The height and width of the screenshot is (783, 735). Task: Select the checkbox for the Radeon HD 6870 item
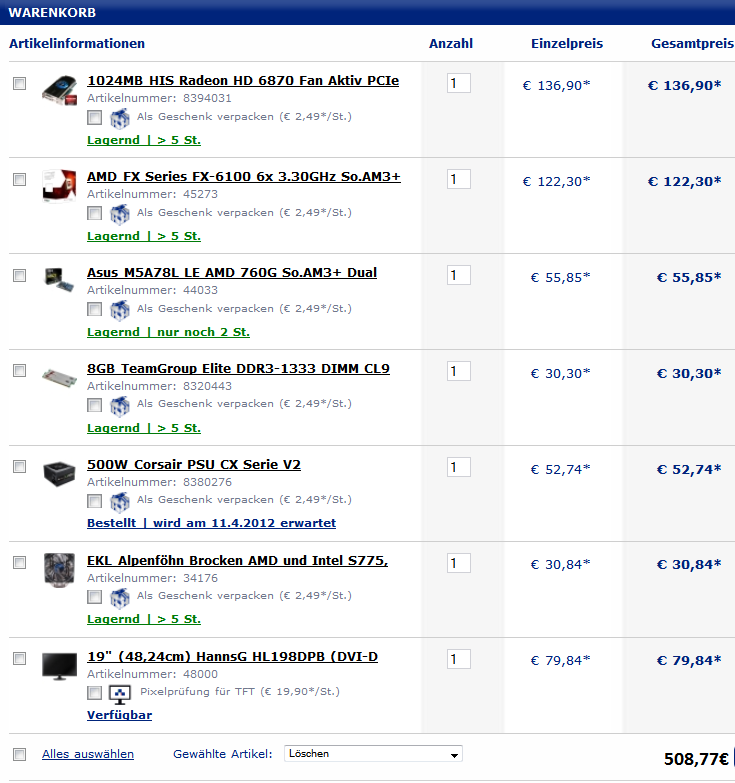point(19,84)
